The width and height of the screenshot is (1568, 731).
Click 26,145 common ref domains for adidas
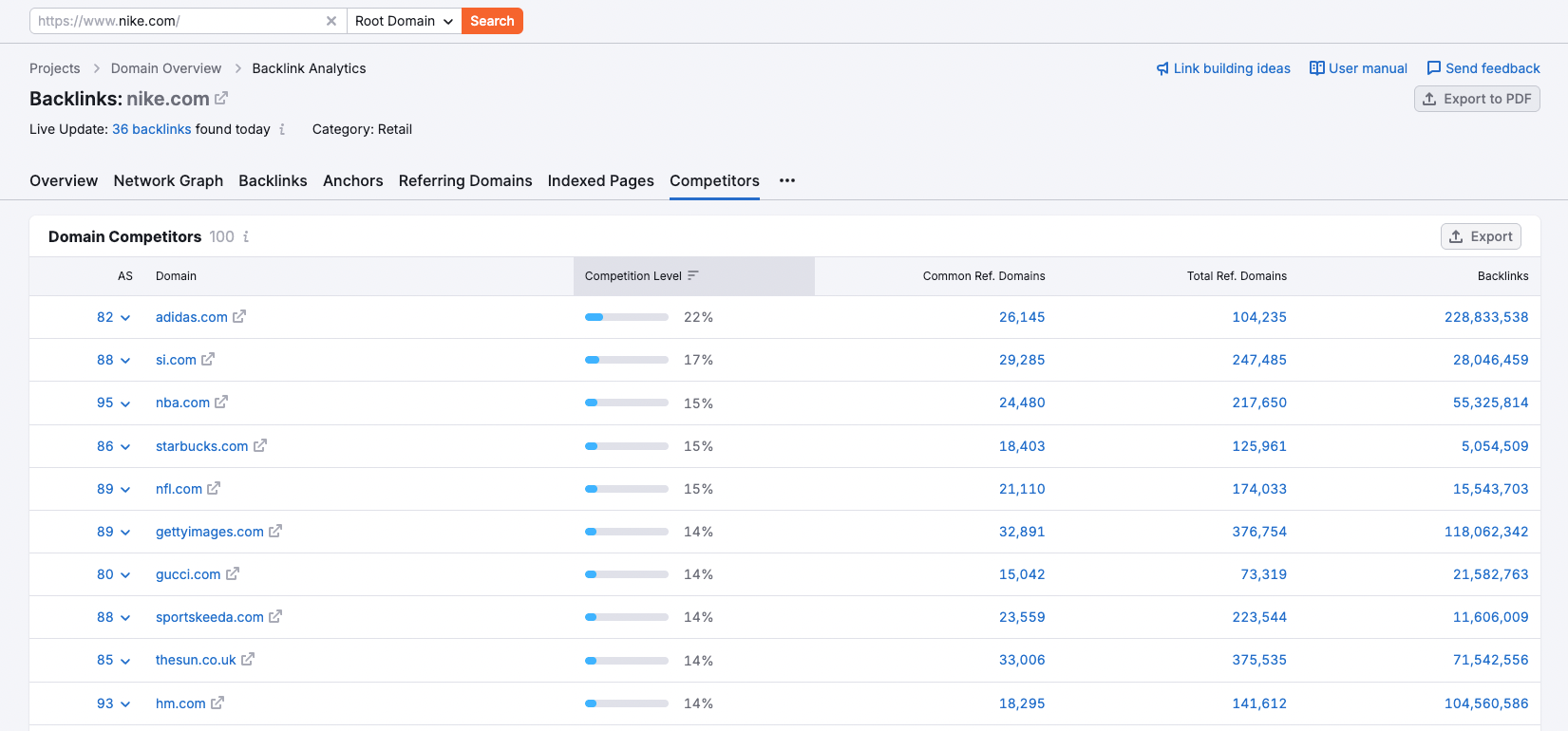[1022, 317]
